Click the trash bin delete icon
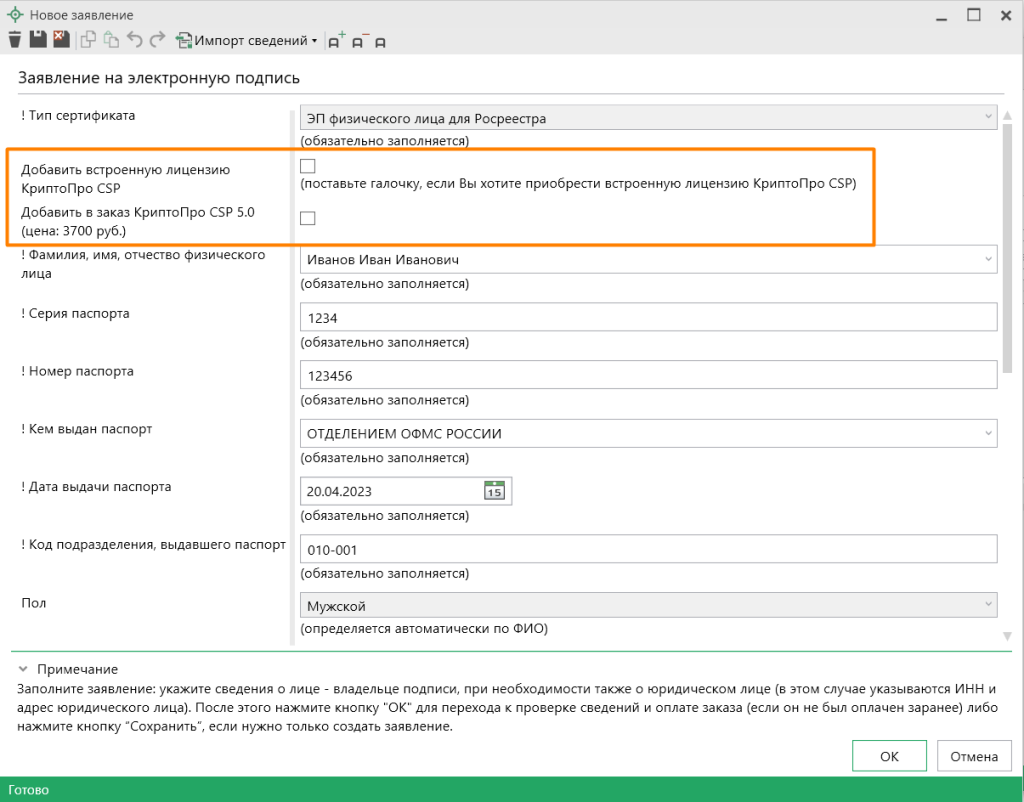The width and height of the screenshot is (1024, 802). pyautogui.click(x=14, y=40)
